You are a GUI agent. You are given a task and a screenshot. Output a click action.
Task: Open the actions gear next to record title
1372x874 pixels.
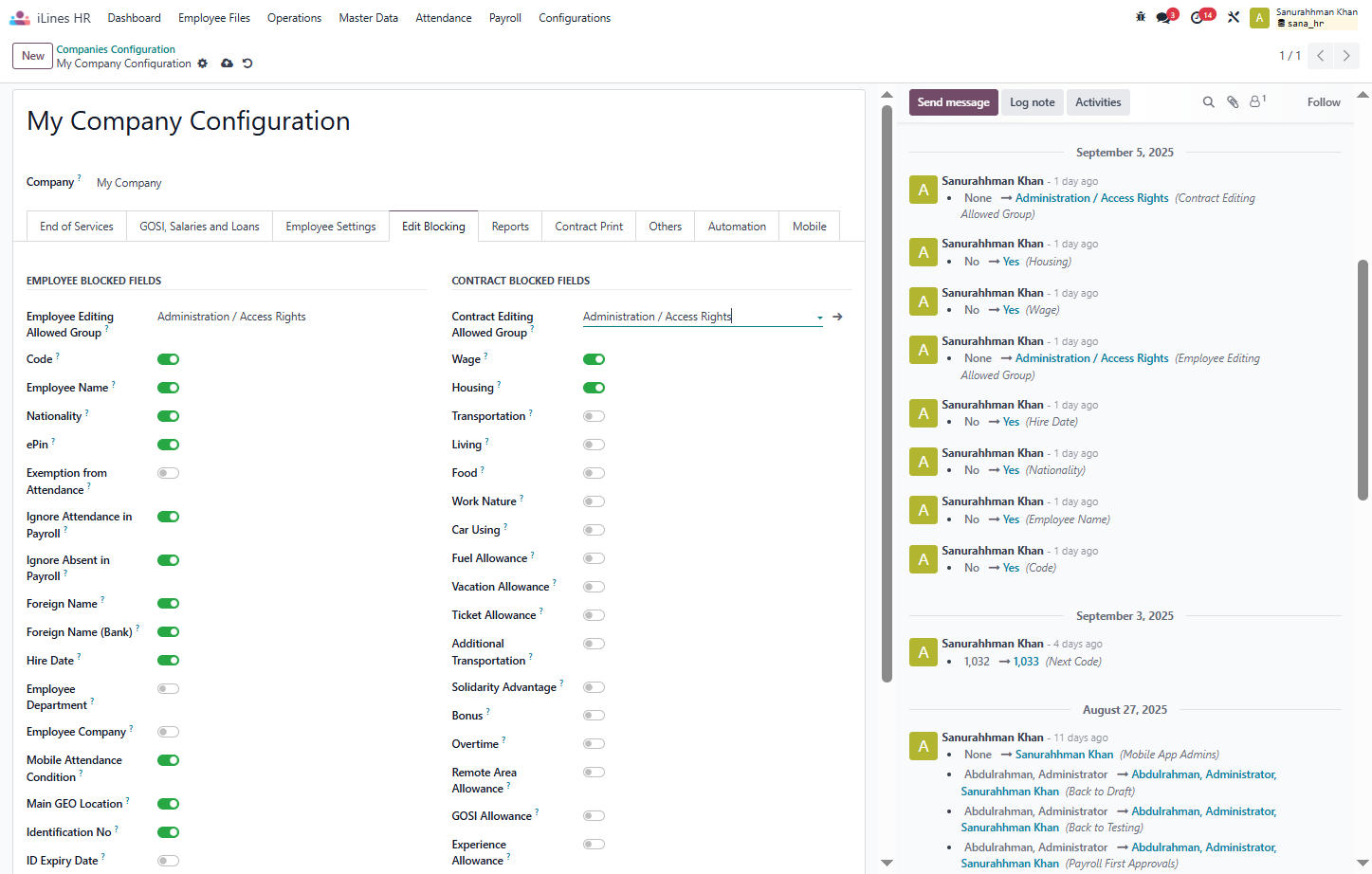point(202,64)
